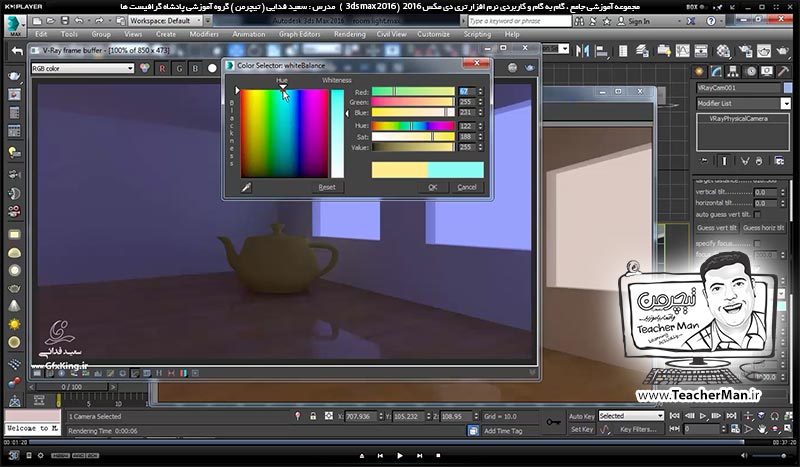Toggle the auto guess vert tilt checkbox
800x467 pixels.
pyautogui.click(x=757, y=214)
